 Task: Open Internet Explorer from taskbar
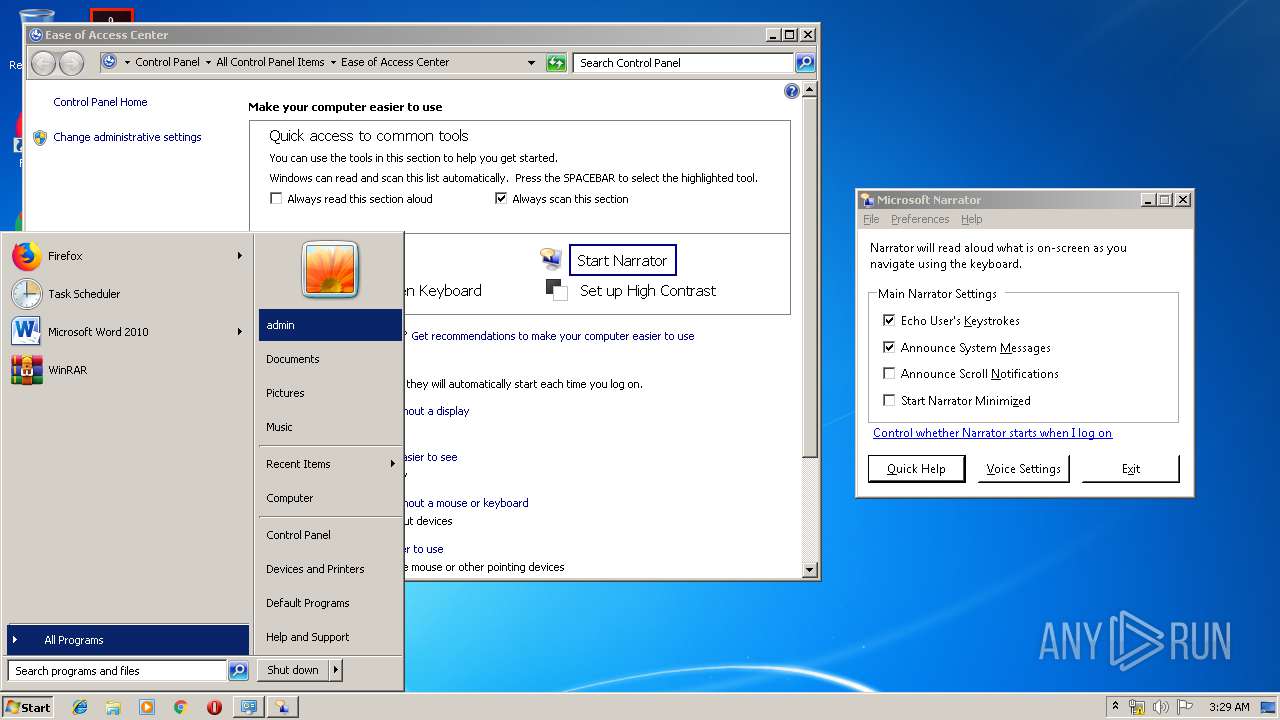[x=80, y=707]
